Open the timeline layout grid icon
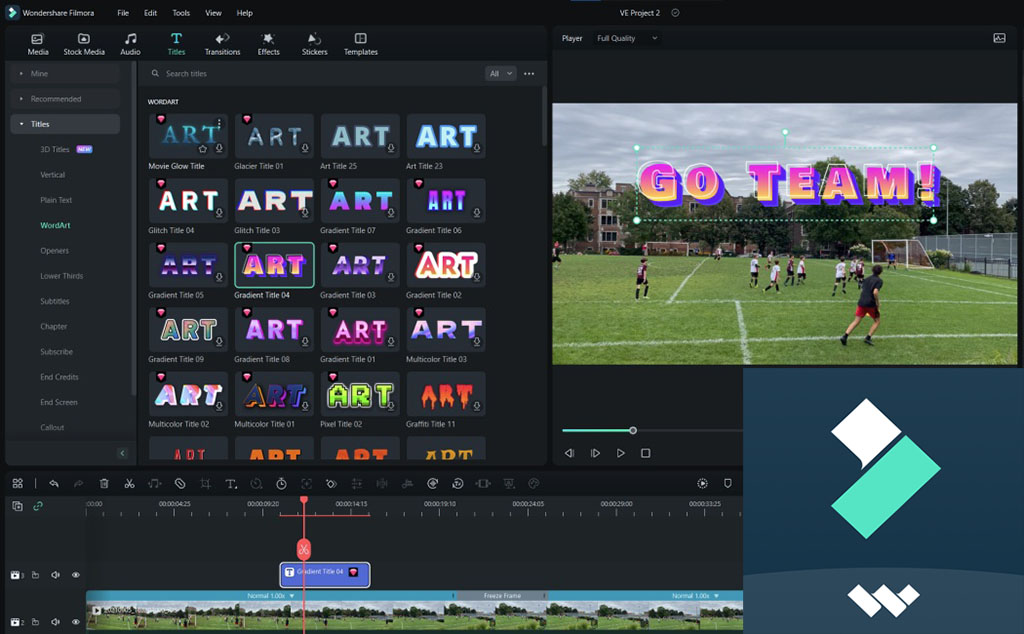This screenshot has height=634, width=1024. click(x=18, y=483)
